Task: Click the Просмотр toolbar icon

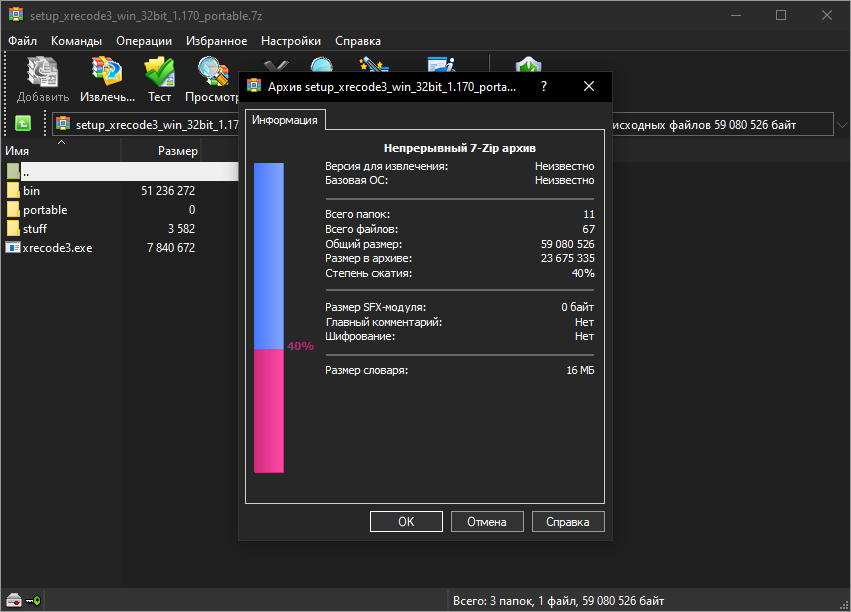Action: click(213, 72)
